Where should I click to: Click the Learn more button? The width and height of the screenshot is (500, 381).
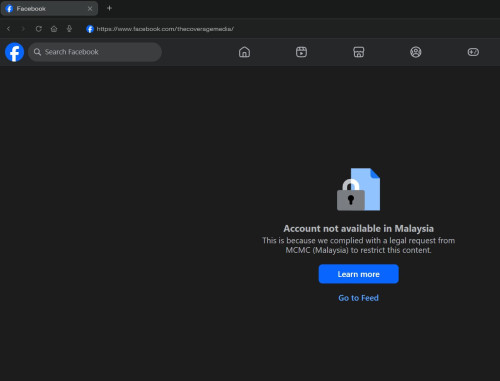(358, 274)
